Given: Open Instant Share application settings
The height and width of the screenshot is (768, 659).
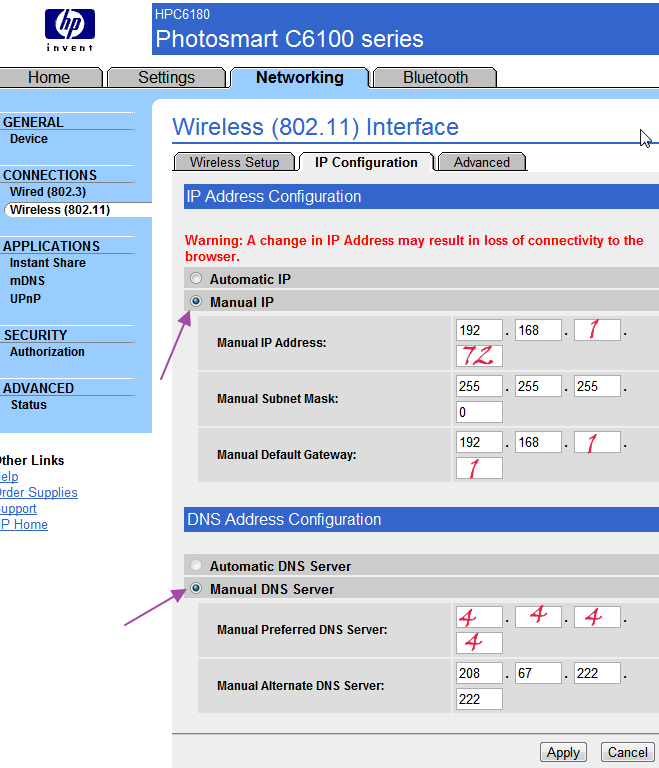Looking at the screenshot, I should (48, 263).
